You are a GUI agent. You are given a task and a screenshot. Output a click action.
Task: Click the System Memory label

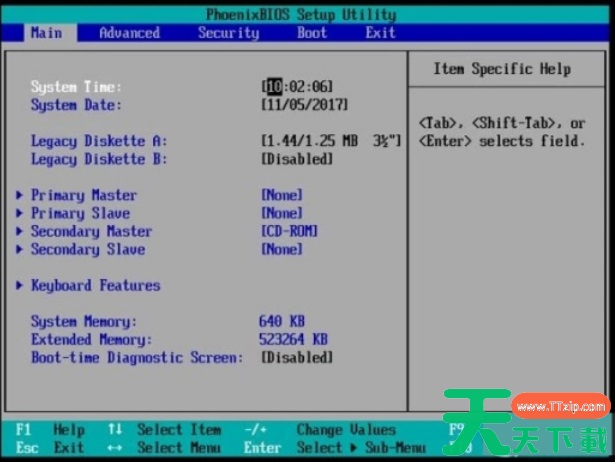pos(84,322)
